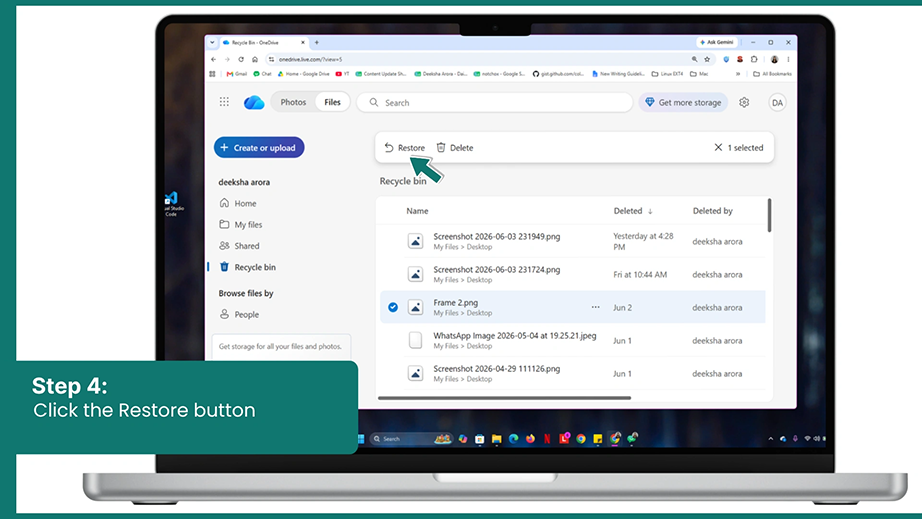
Task: Open the Linux EXT4 bookmark folder
Action: [667, 74]
